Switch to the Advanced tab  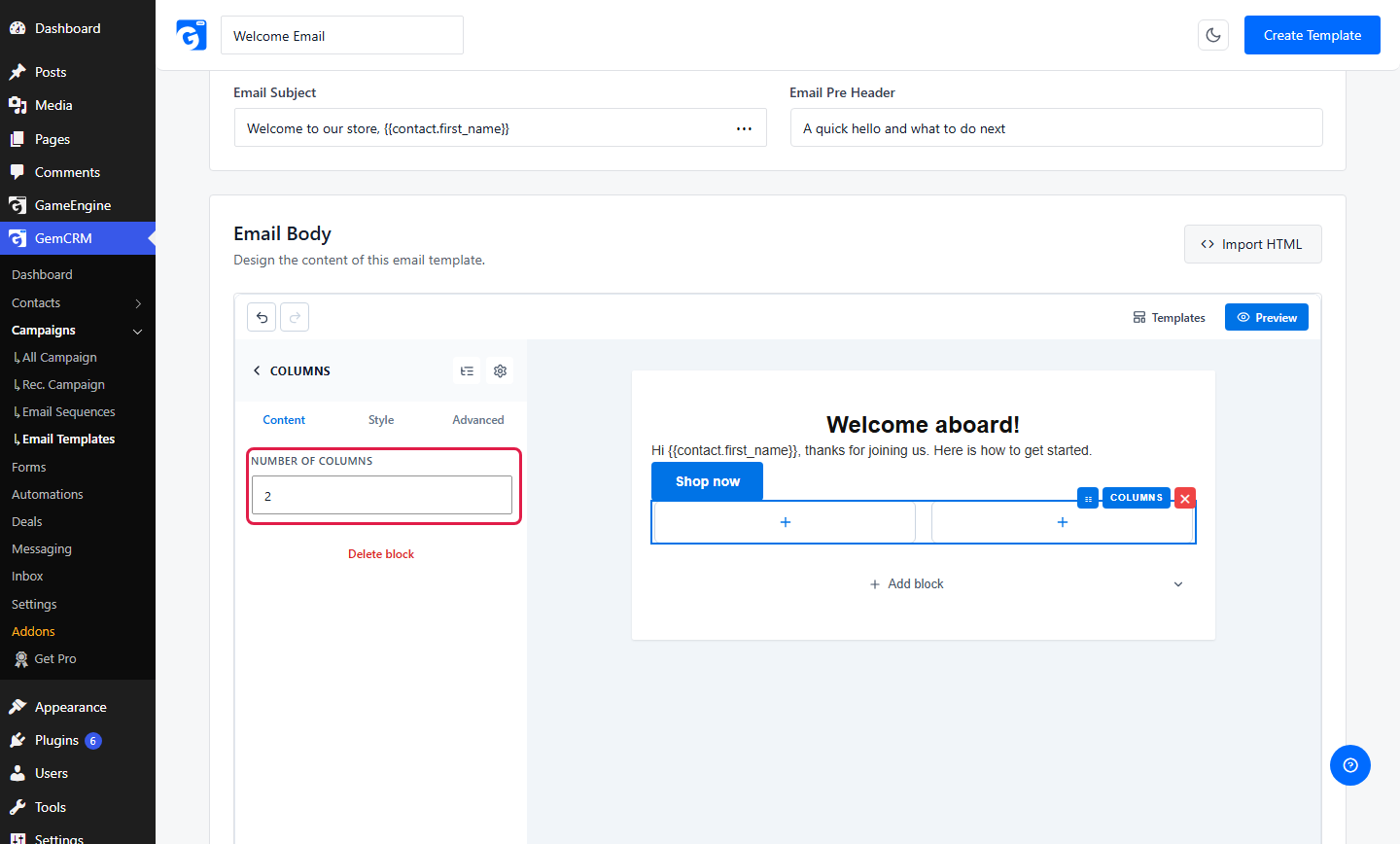[478, 420]
